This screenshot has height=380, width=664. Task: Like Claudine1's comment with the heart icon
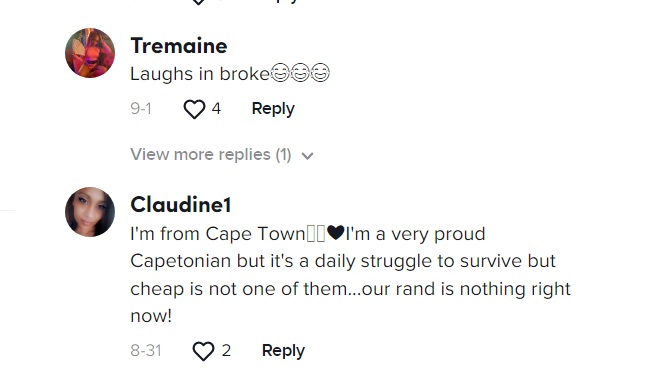pyautogui.click(x=204, y=351)
